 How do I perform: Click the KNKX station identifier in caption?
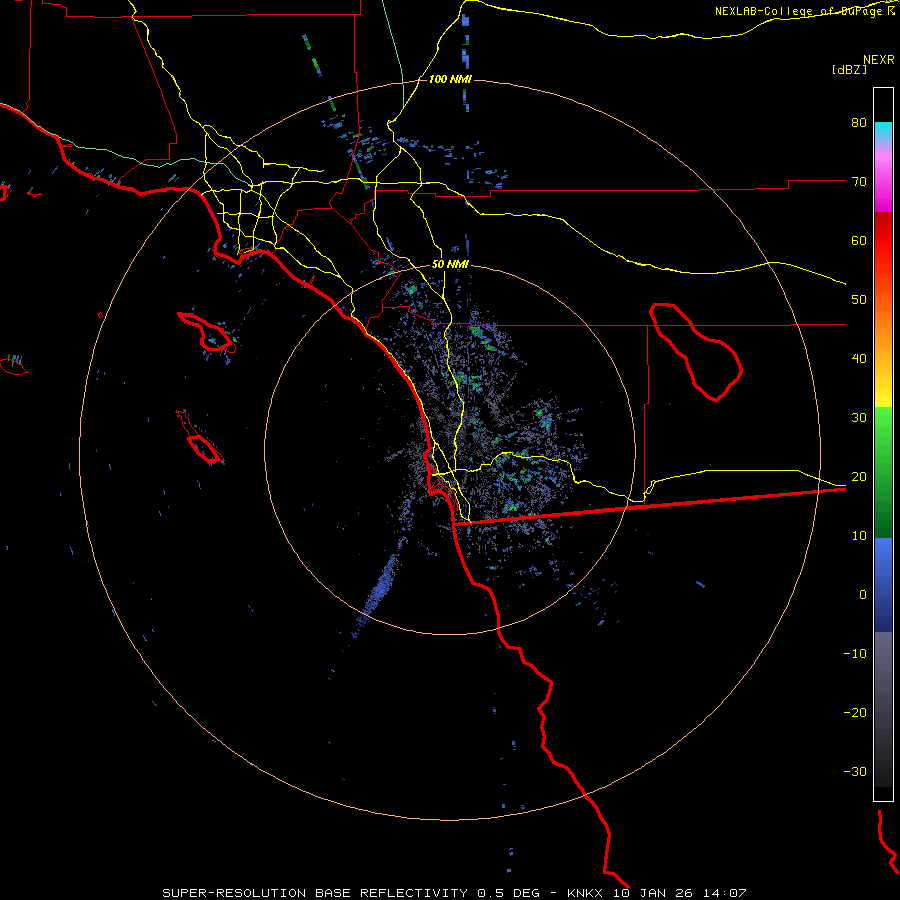[x=584, y=893]
